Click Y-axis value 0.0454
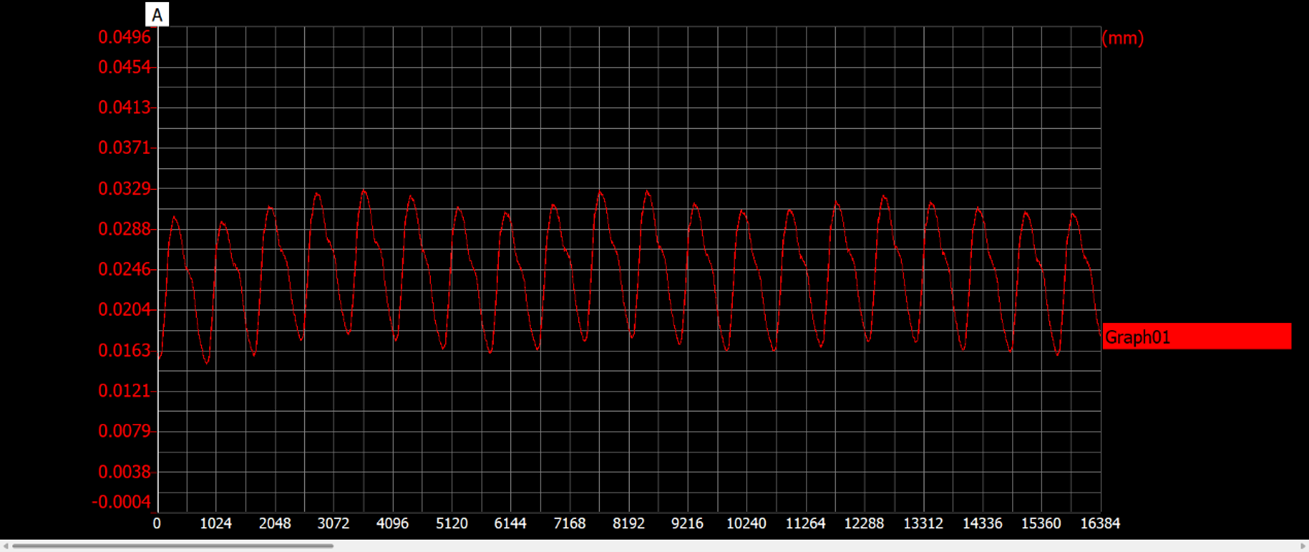 (124, 67)
